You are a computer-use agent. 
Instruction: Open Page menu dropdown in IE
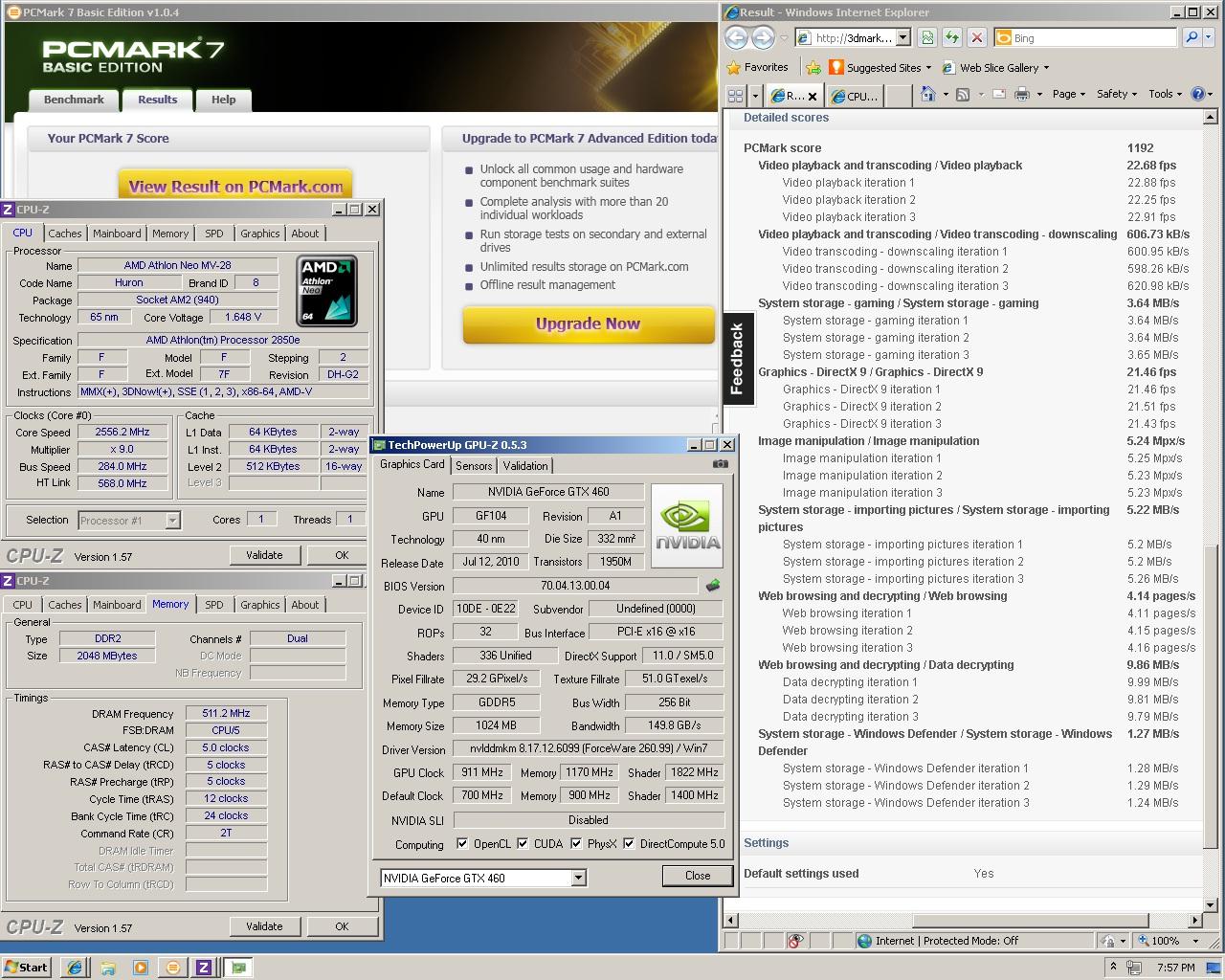pos(1069,94)
